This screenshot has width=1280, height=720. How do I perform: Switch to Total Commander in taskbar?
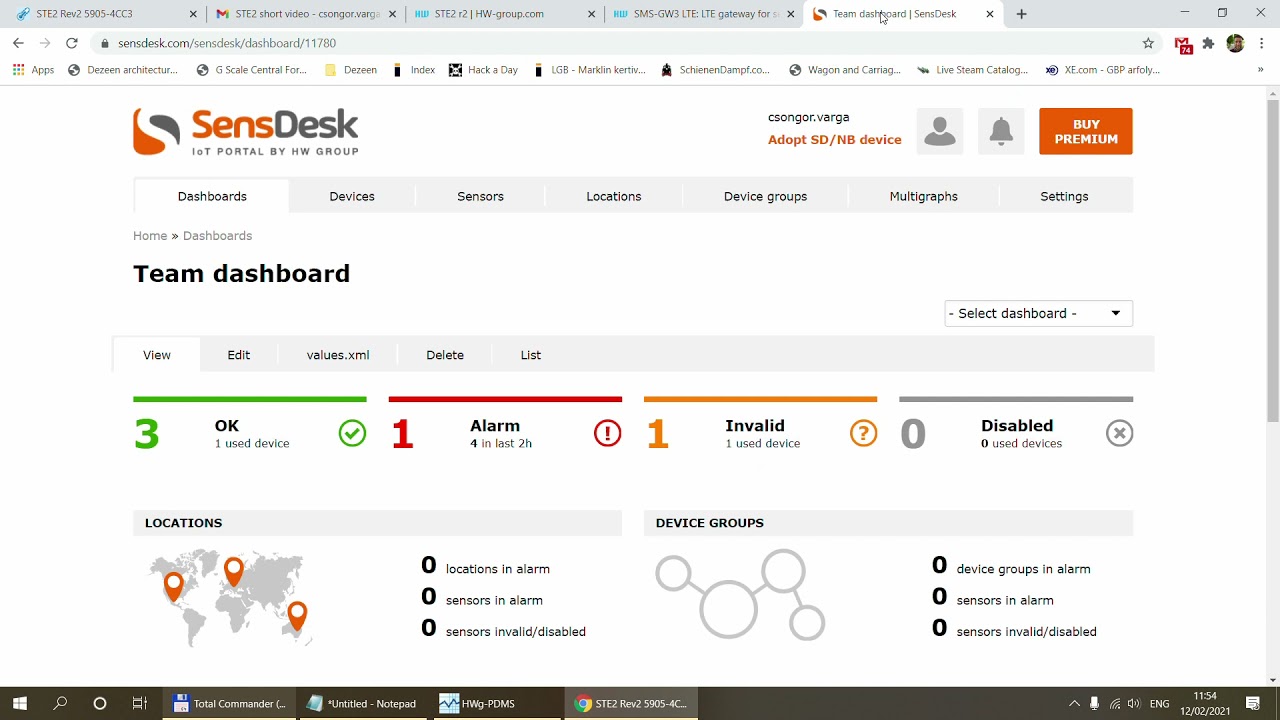[230, 703]
